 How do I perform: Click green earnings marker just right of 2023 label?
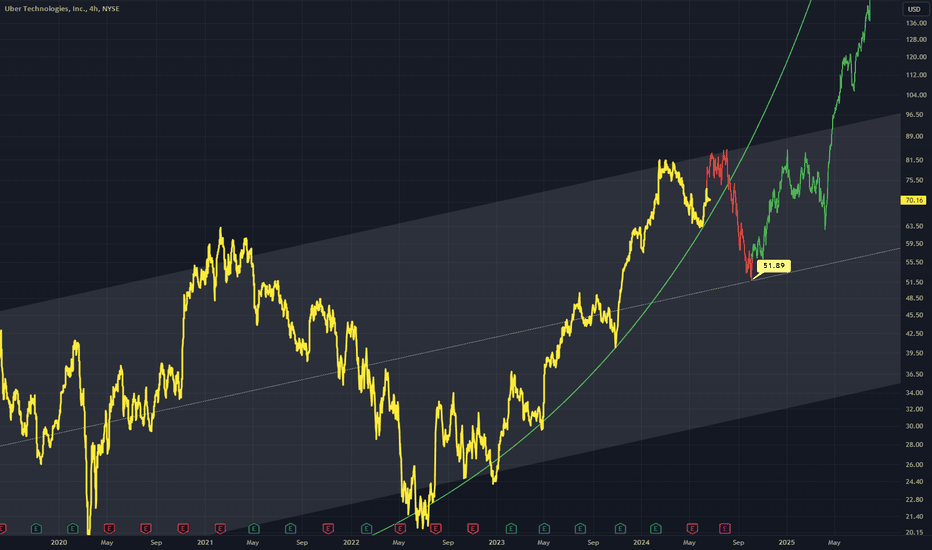[x=511, y=528]
